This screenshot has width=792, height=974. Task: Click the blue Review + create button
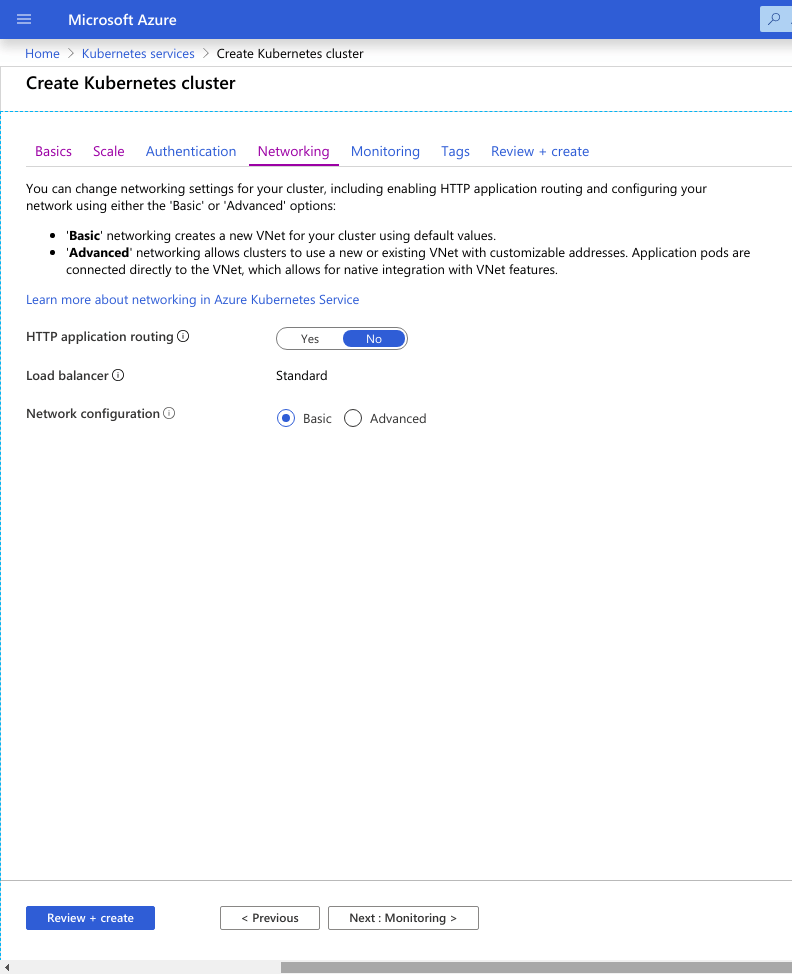click(x=90, y=918)
